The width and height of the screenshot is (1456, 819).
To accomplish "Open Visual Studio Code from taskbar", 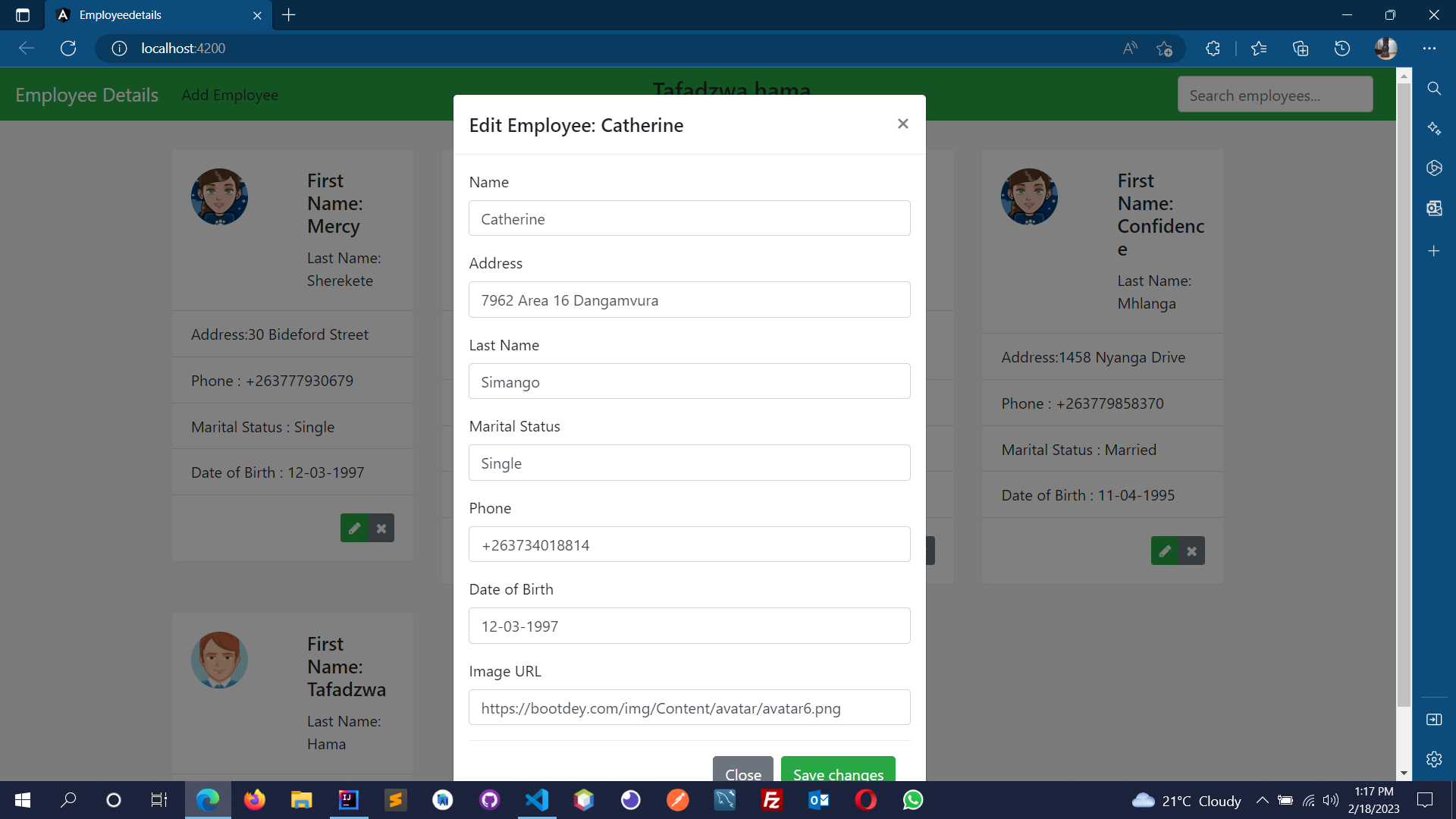I will 537,800.
